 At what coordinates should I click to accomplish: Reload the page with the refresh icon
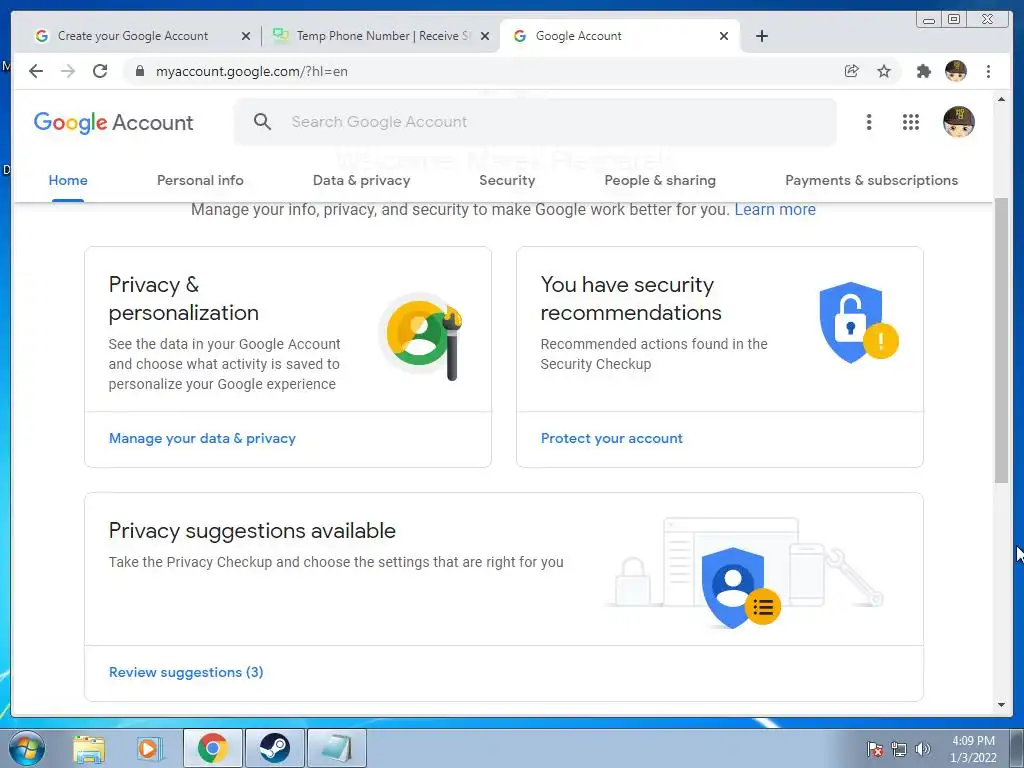coord(100,71)
